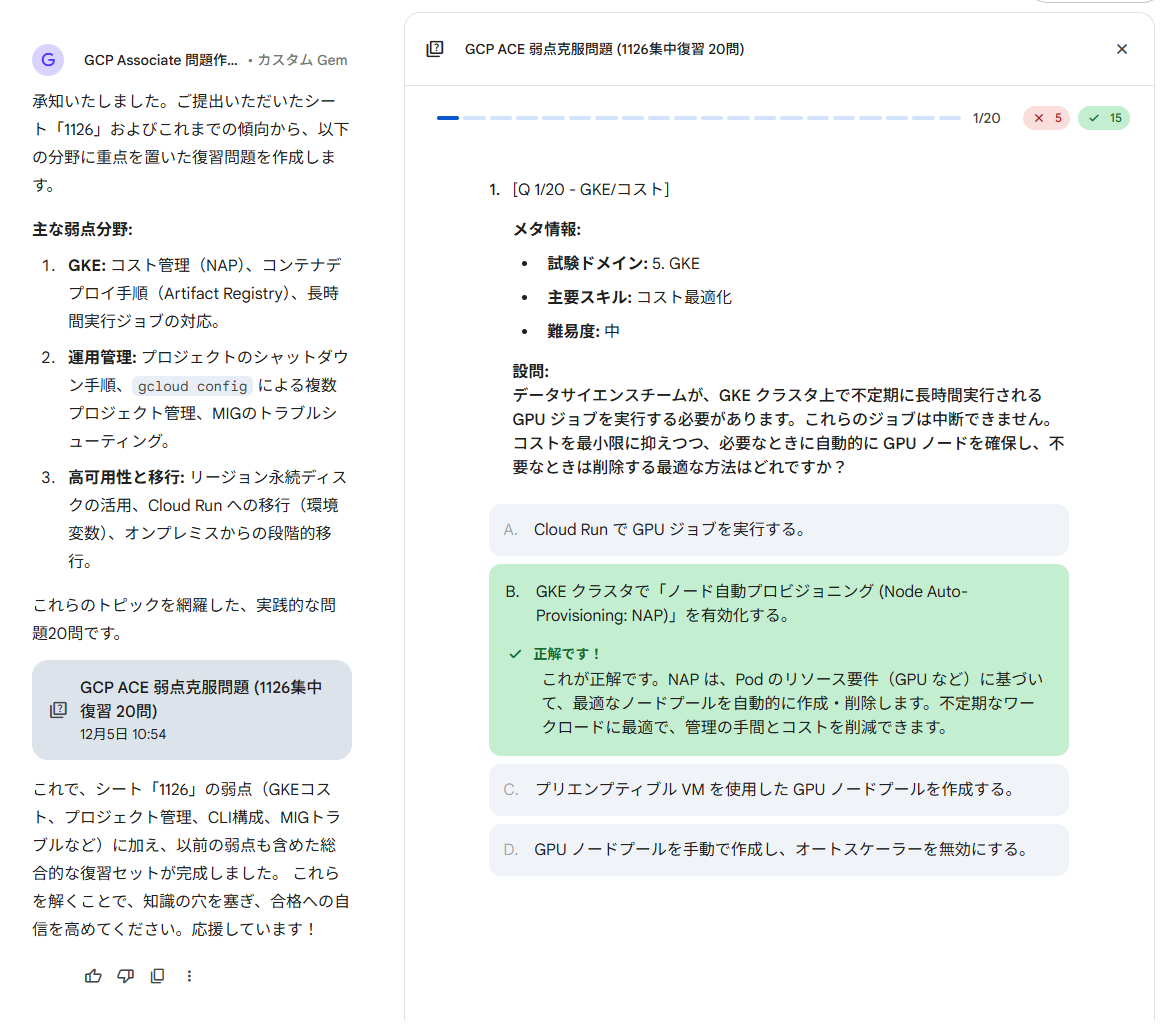The height and width of the screenshot is (1026, 1165).
Task: Click the thumbs down icon under the response
Action: coord(125,976)
